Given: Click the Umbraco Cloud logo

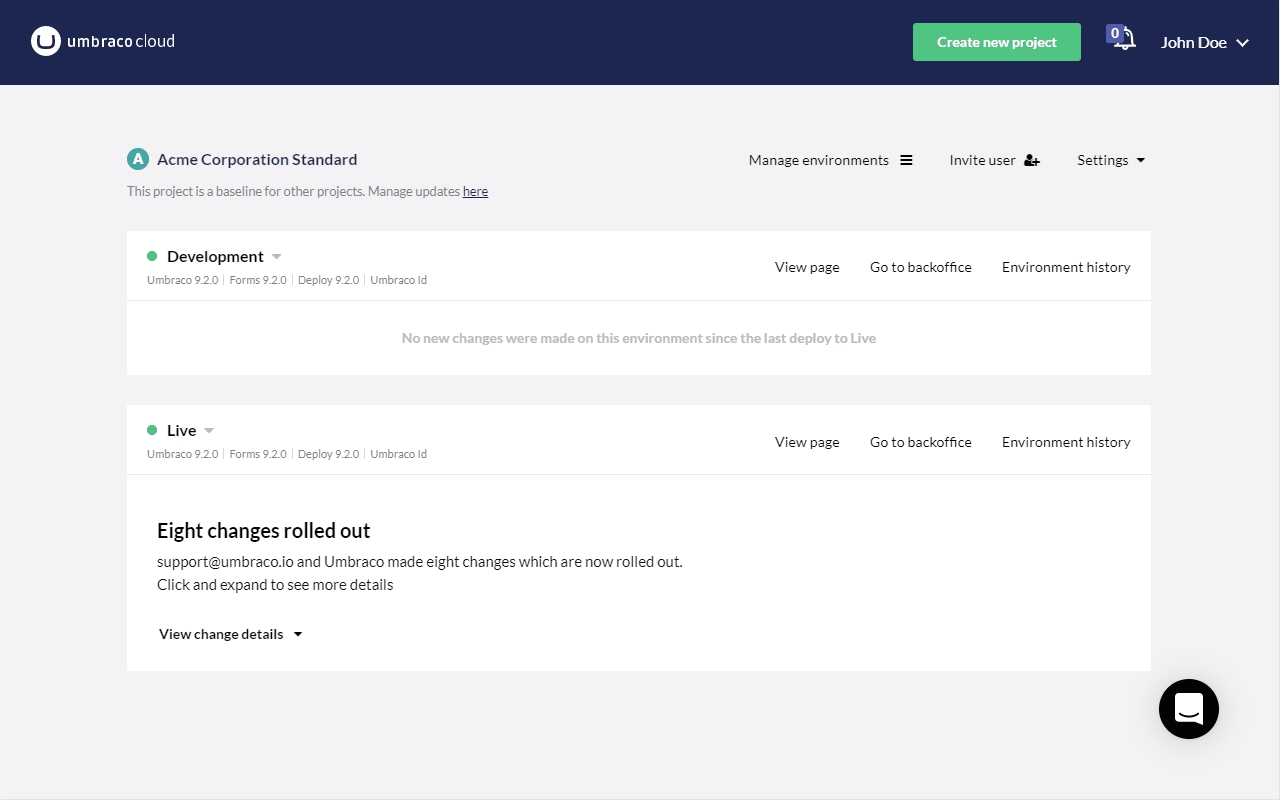Looking at the screenshot, I should click(103, 41).
